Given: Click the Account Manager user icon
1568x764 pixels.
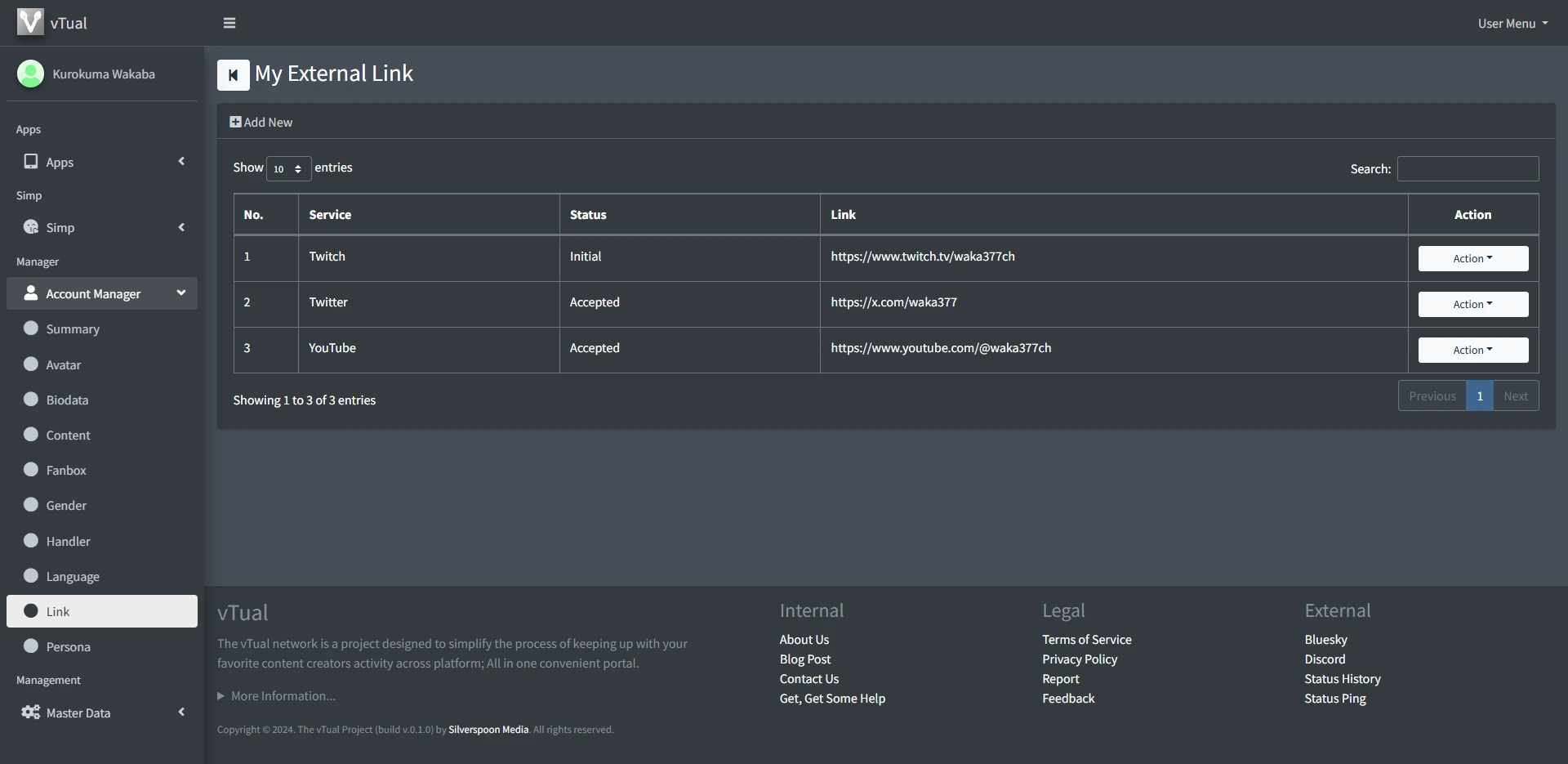Looking at the screenshot, I should click(31, 293).
